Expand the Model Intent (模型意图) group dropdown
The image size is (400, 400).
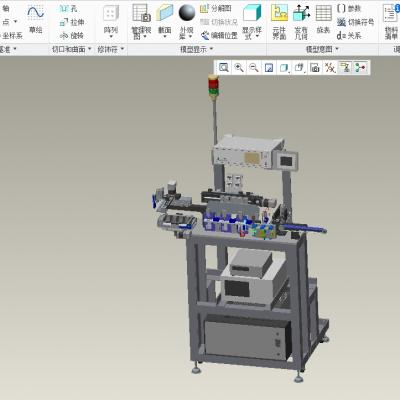click(322, 50)
